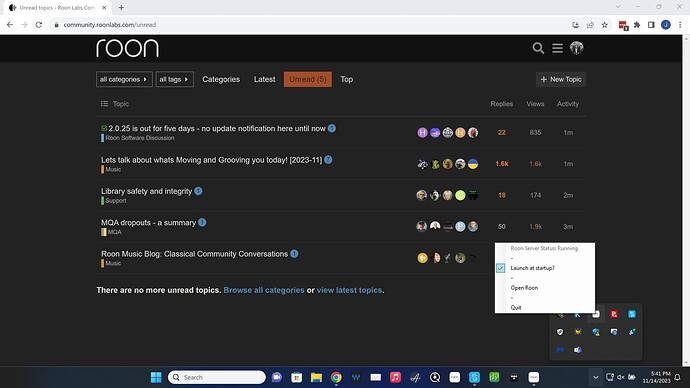
Task: Switch to Categories tab
Action: click(221, 79)
